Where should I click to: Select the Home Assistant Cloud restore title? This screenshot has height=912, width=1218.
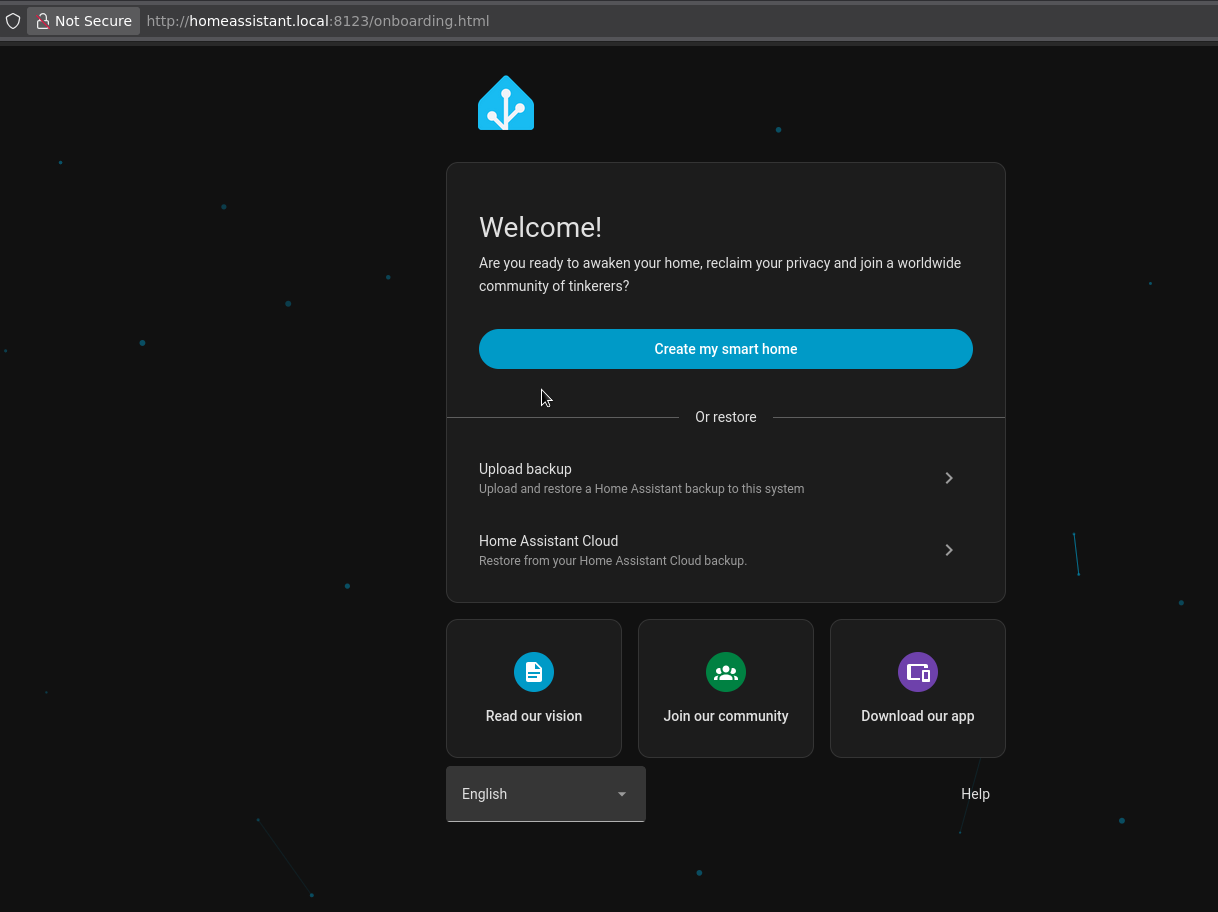coord(548,541)
